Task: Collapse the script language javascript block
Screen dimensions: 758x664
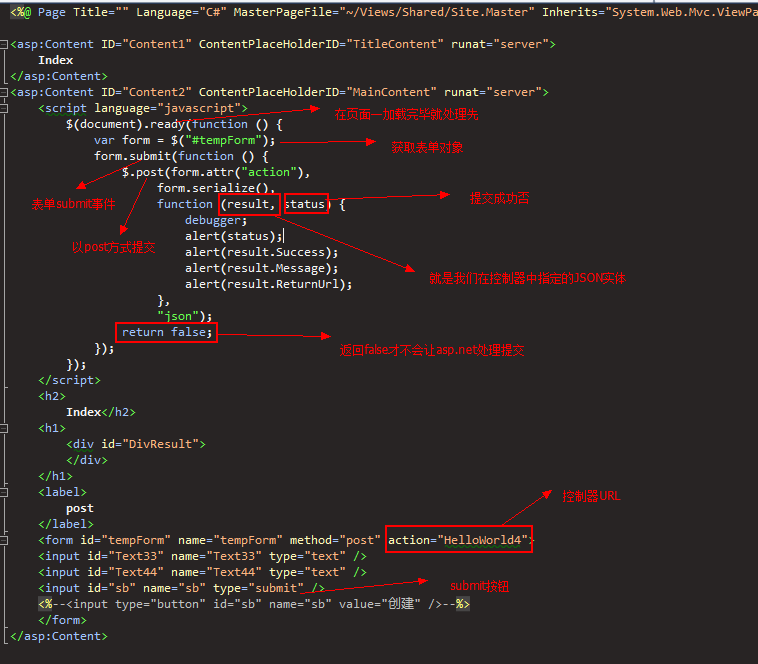Action: 5,108
